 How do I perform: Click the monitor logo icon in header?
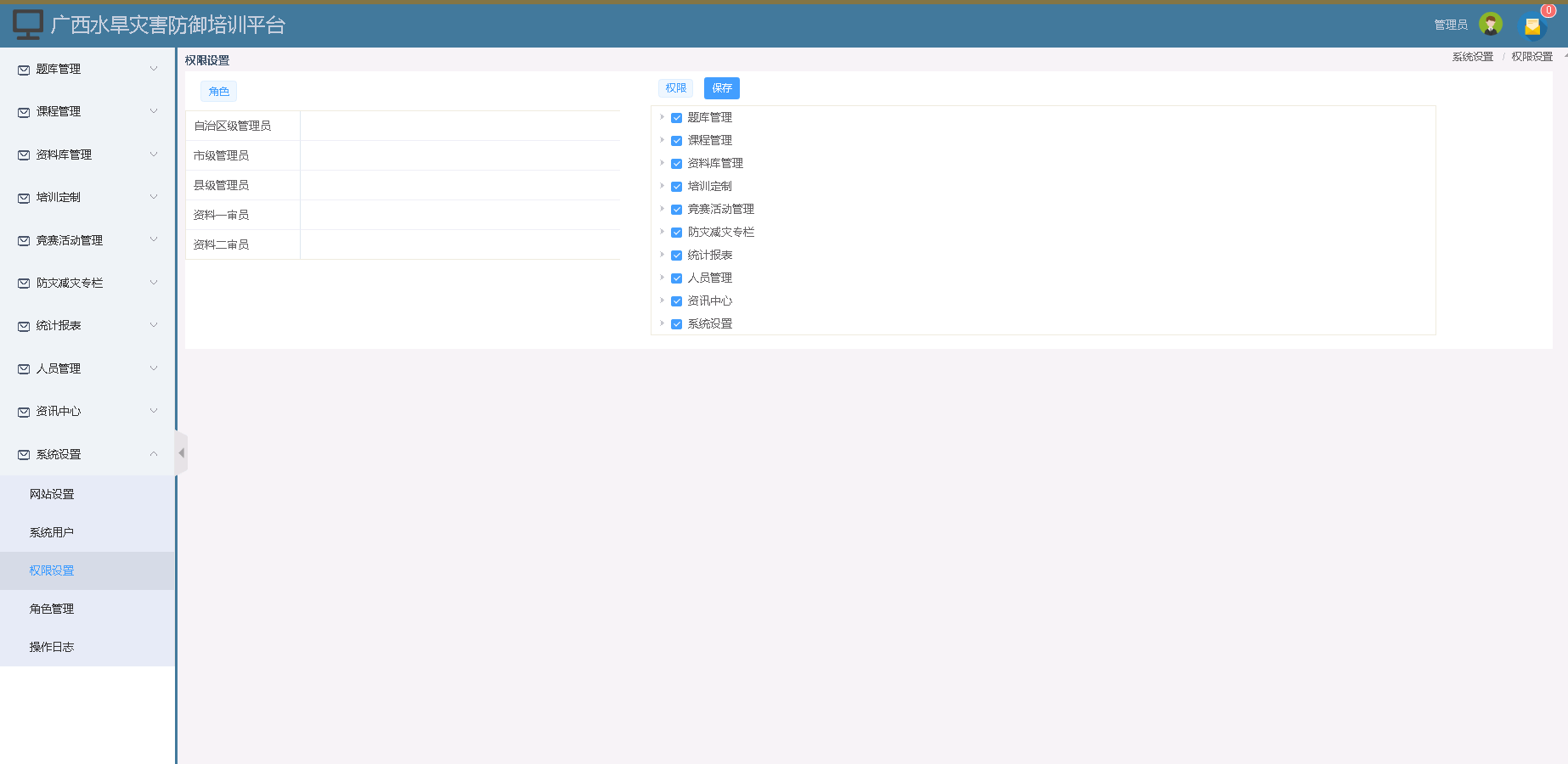(x=28, y=25)
